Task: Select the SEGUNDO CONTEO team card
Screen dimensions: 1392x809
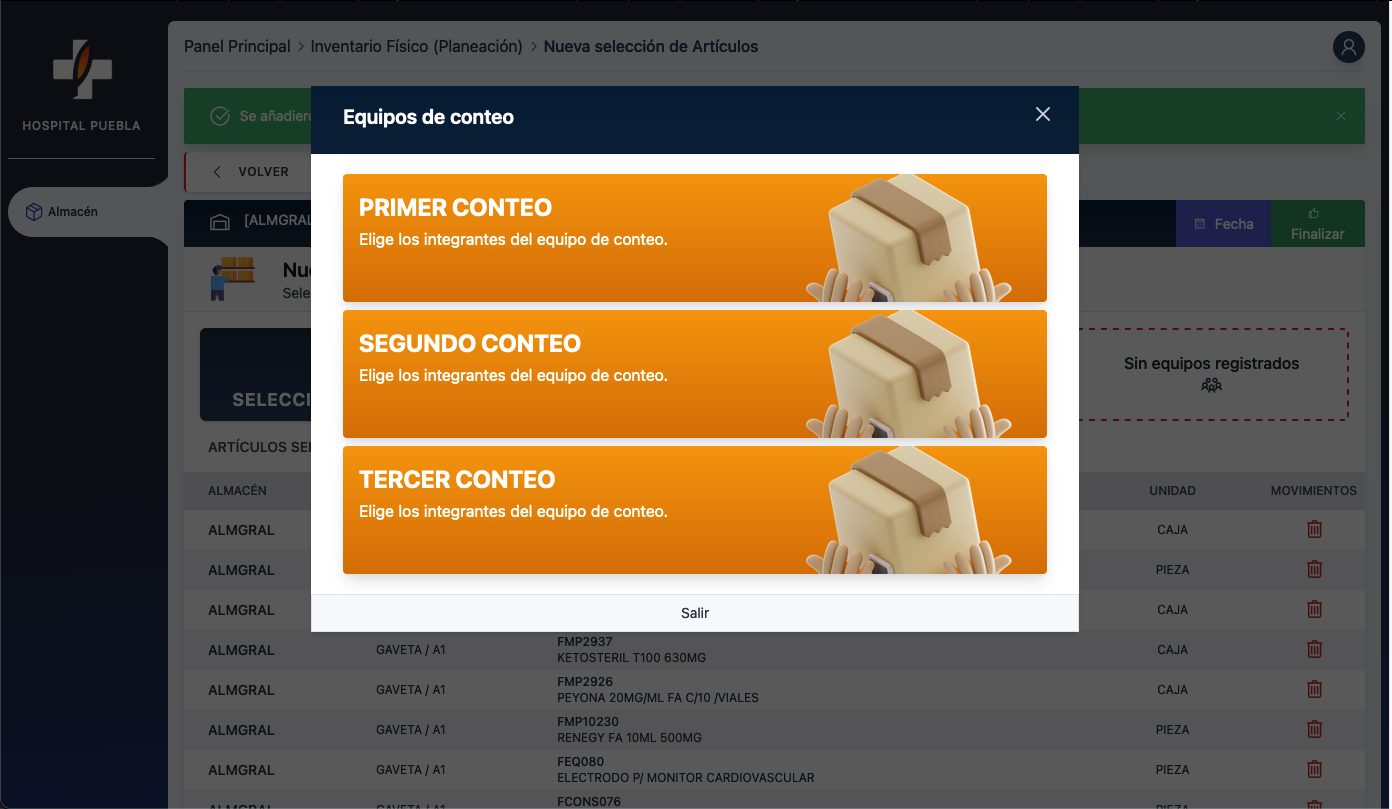Action: (694, 374)
